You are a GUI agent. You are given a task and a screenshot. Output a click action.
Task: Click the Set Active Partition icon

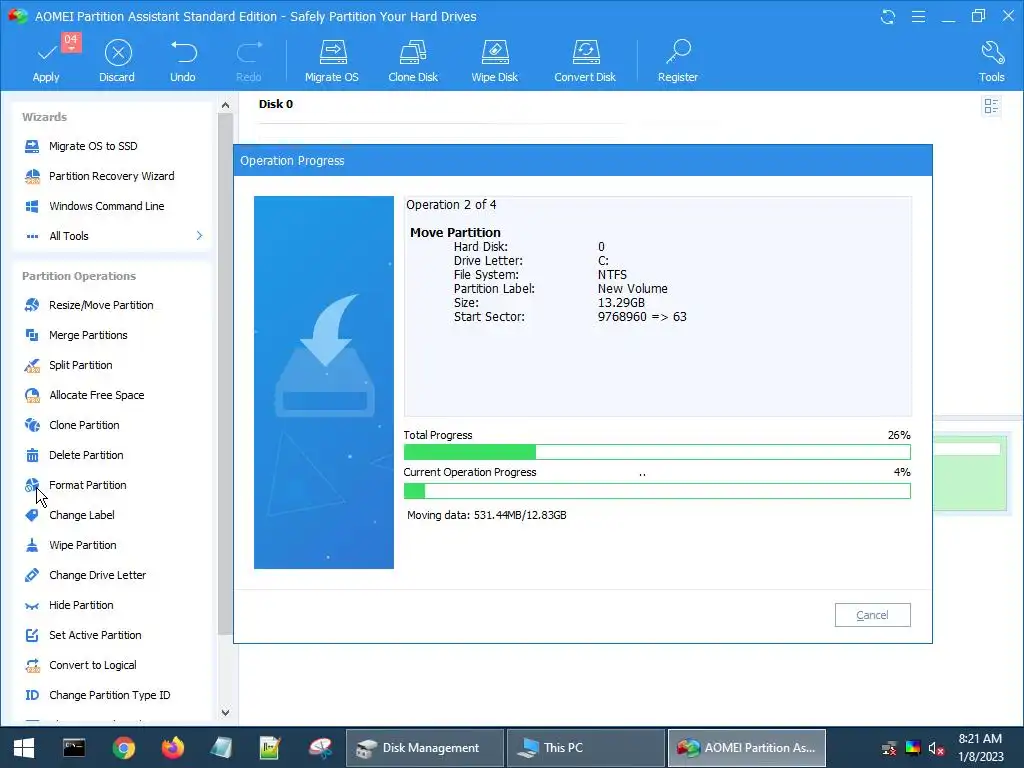(x=32, y=635)
